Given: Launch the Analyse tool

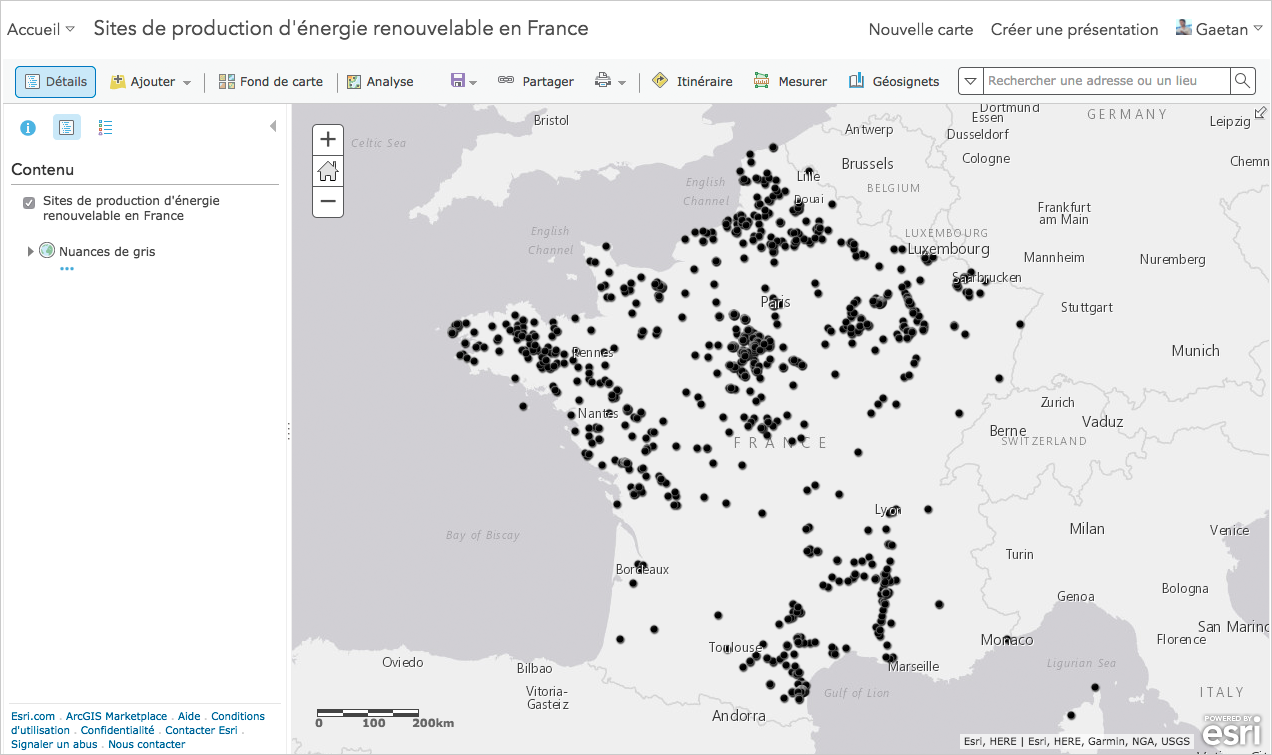Looking at the screenshot, I should pyautogui.click(x=380, y=82).
